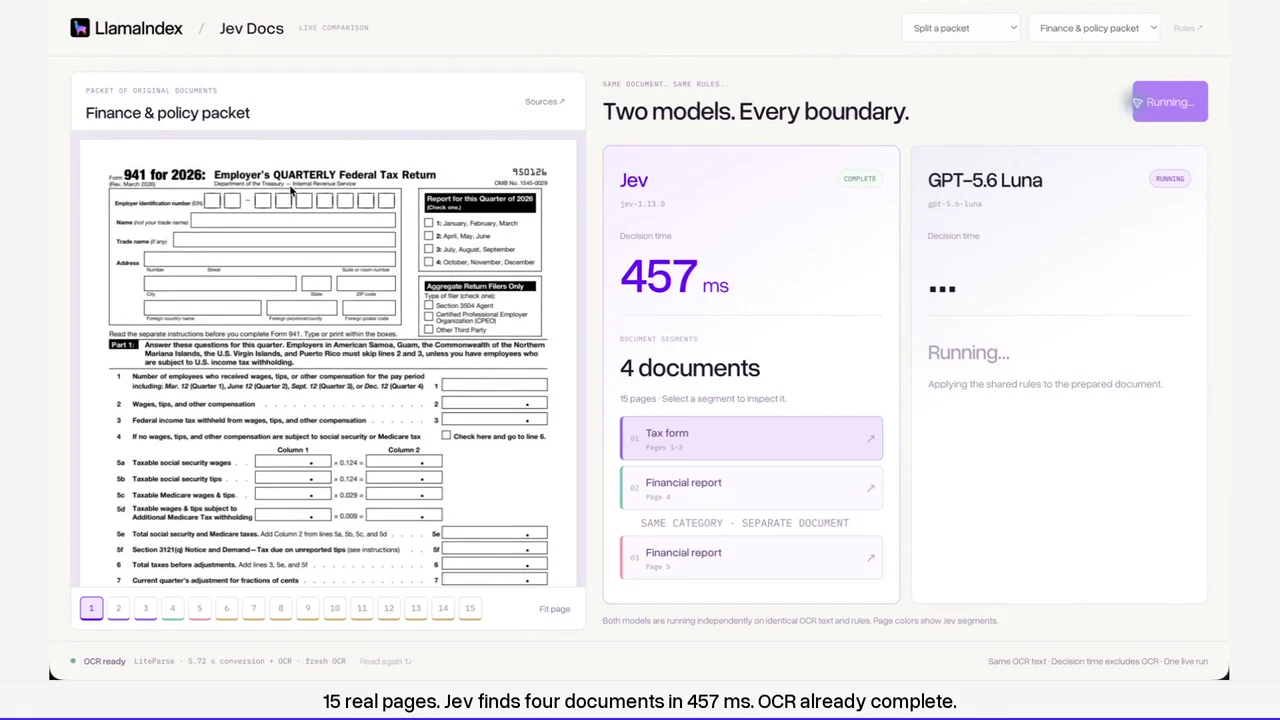Check quarter 1: January, February, March box

coord(429,223)
